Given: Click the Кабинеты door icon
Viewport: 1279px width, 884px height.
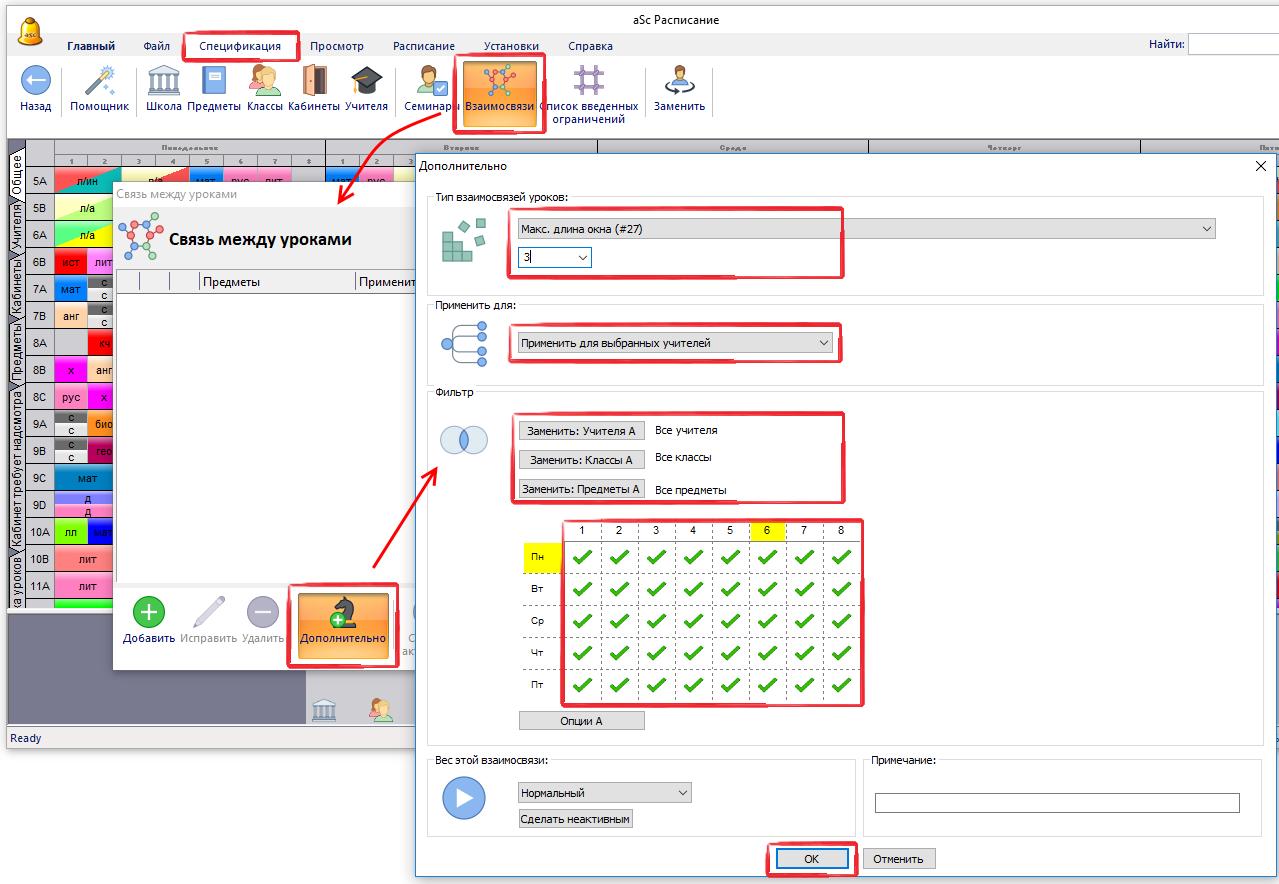Looking at the screenshot, I should click(314, 82).
